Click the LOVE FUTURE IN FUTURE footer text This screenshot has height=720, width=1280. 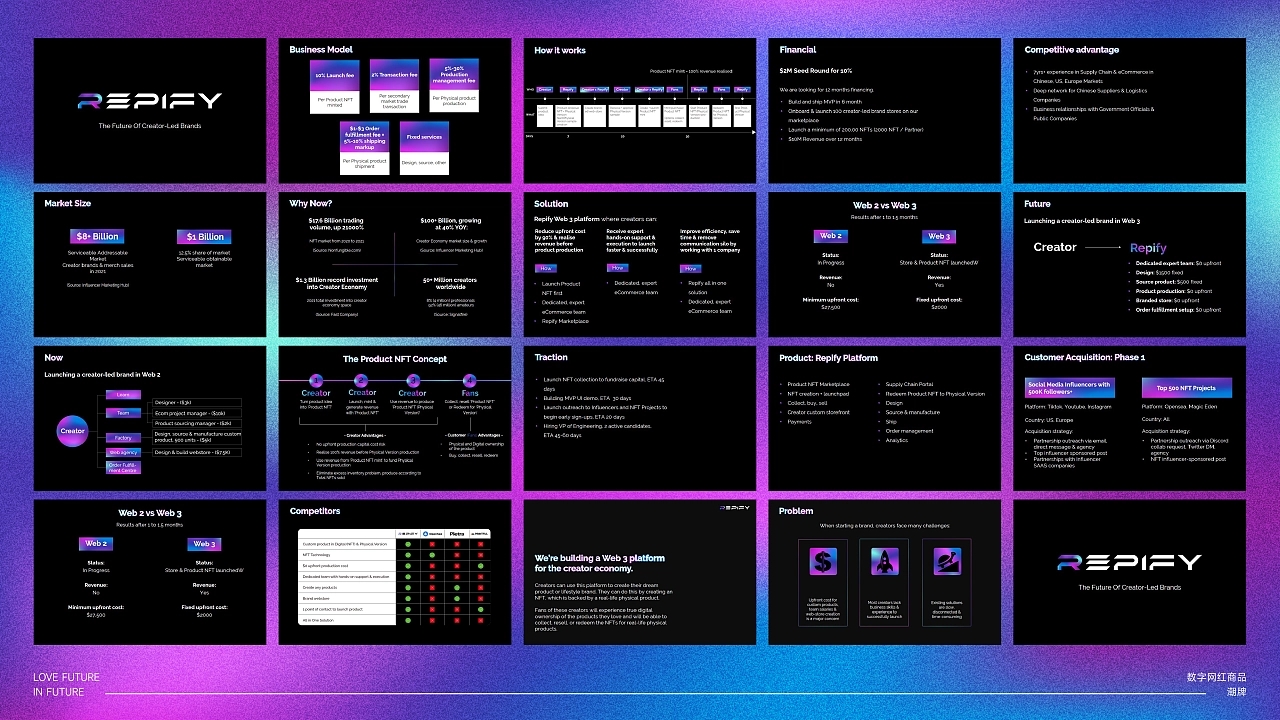66,684
